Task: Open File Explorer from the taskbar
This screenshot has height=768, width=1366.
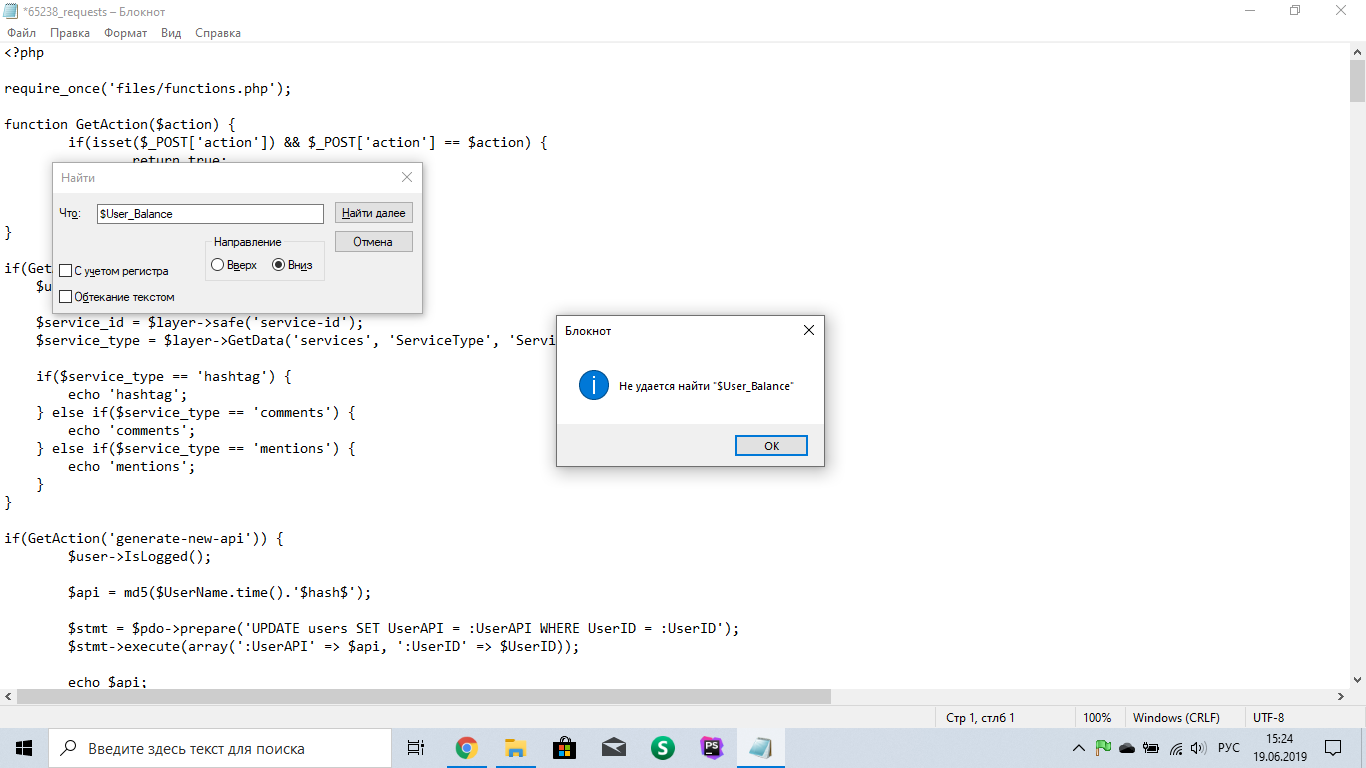Action: pos(515,748)
